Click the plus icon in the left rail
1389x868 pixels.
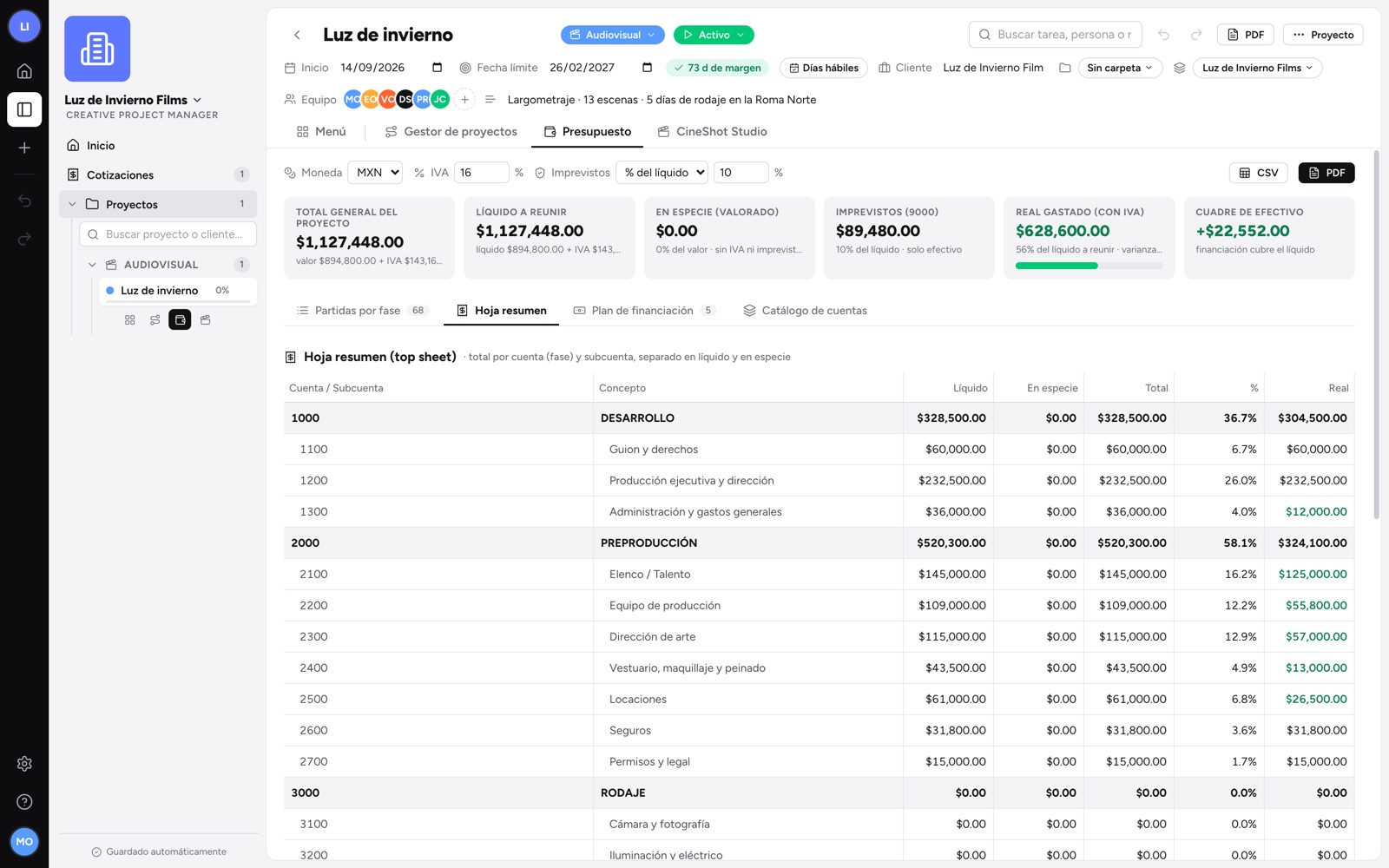(24, 148)
